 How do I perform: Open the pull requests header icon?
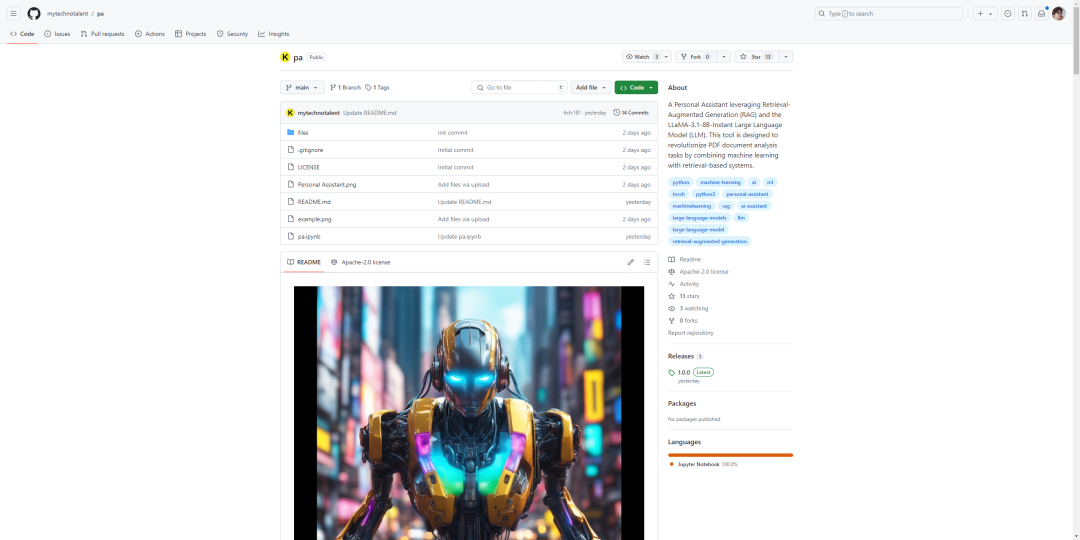tap(1024, 14)
